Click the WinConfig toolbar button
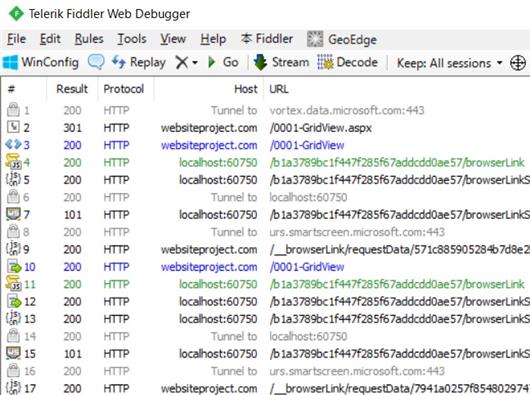This screenshot has width=530, height=395. pos(41,63)
